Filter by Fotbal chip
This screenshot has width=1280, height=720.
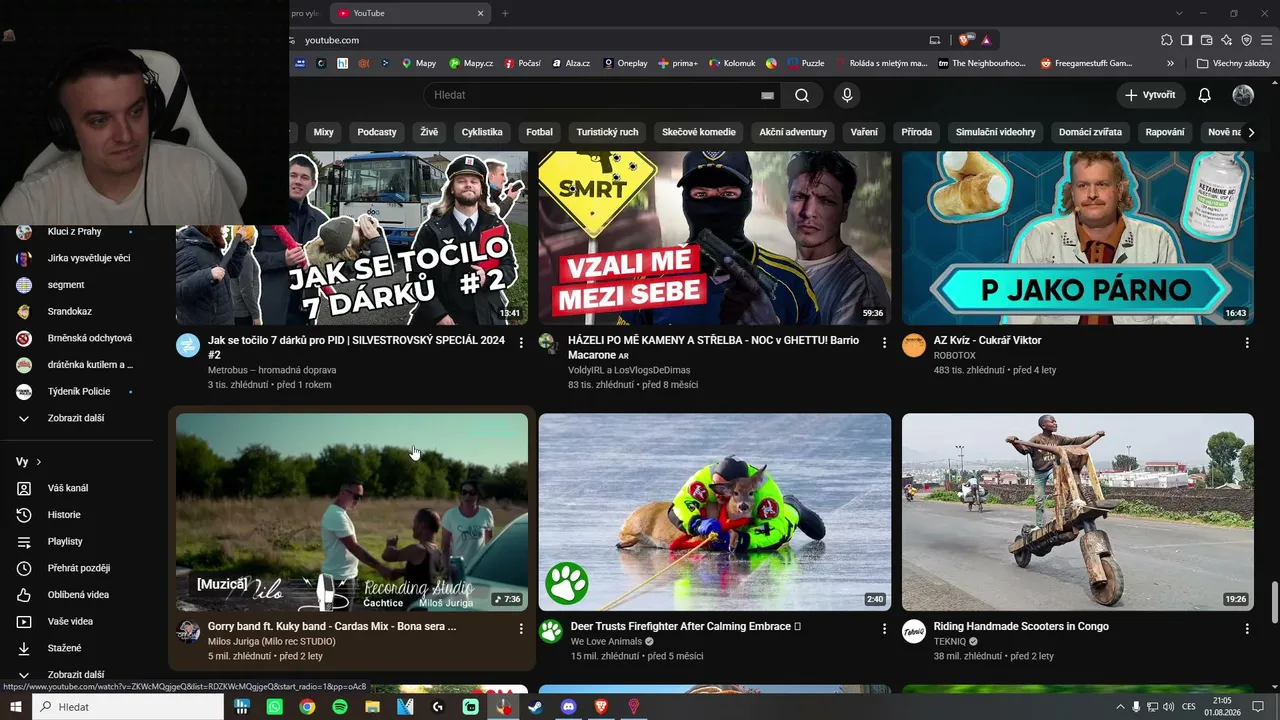pos(539,132)
